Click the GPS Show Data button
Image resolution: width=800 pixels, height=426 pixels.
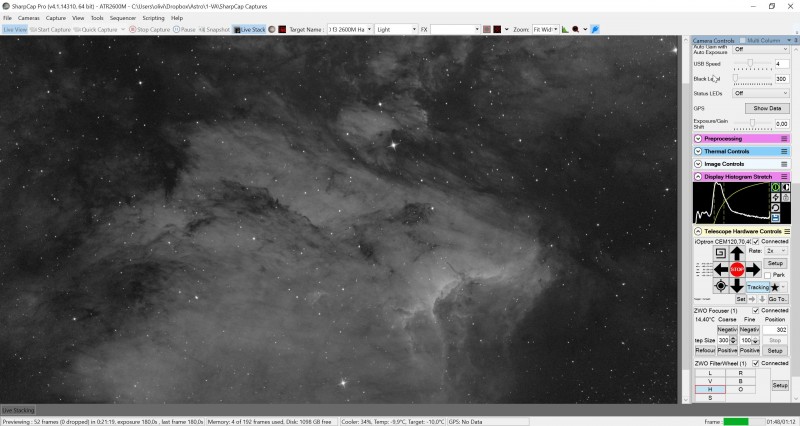(x=767, y=108)
